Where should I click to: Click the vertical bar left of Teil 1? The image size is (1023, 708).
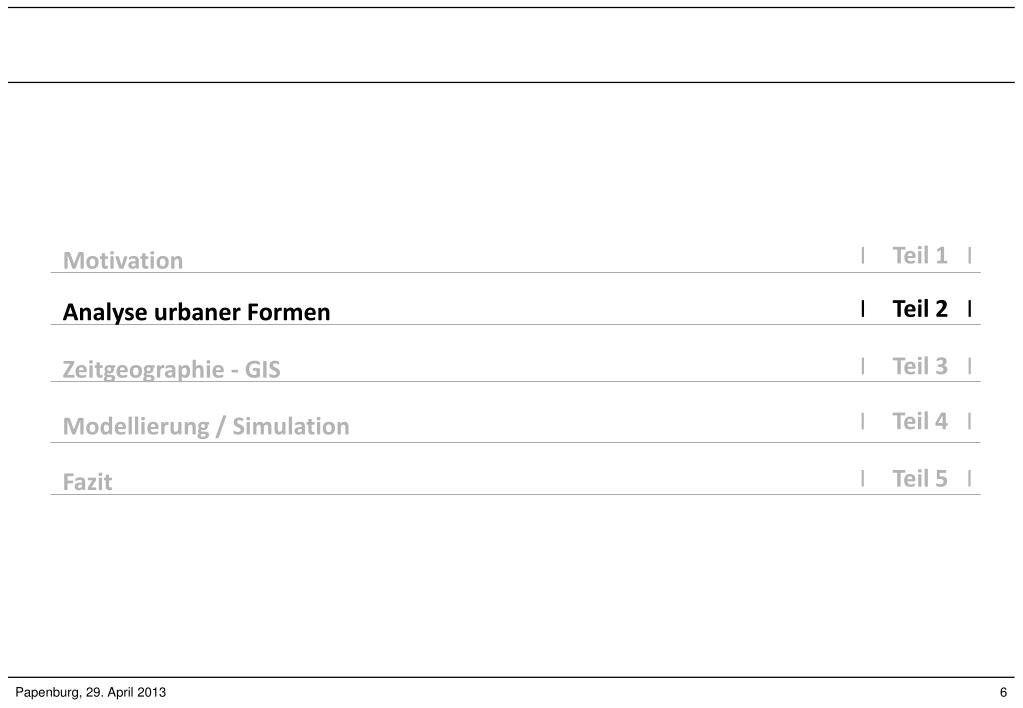[x=862, y=256]
